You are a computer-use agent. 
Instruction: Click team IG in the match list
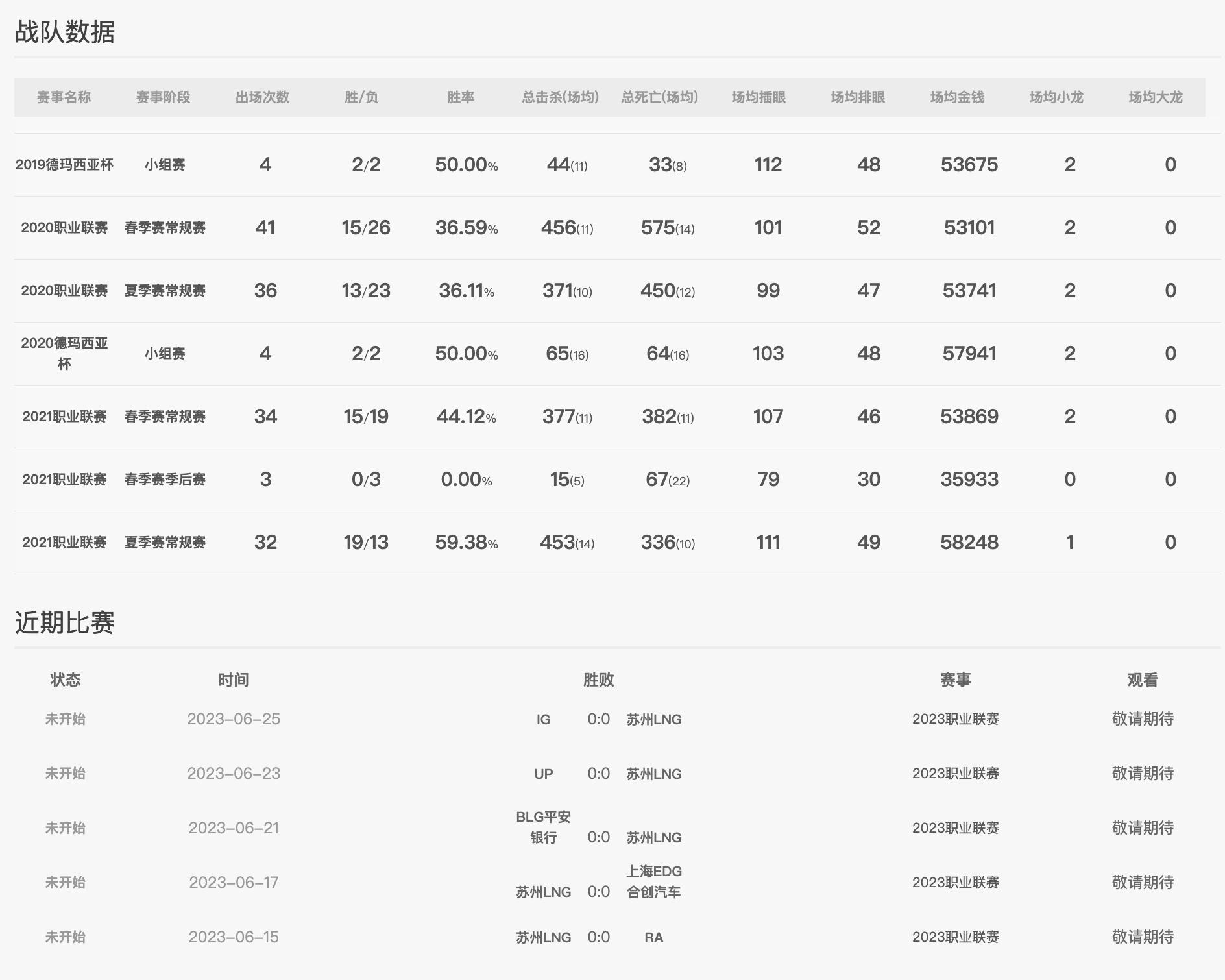(x=544, y=719)
